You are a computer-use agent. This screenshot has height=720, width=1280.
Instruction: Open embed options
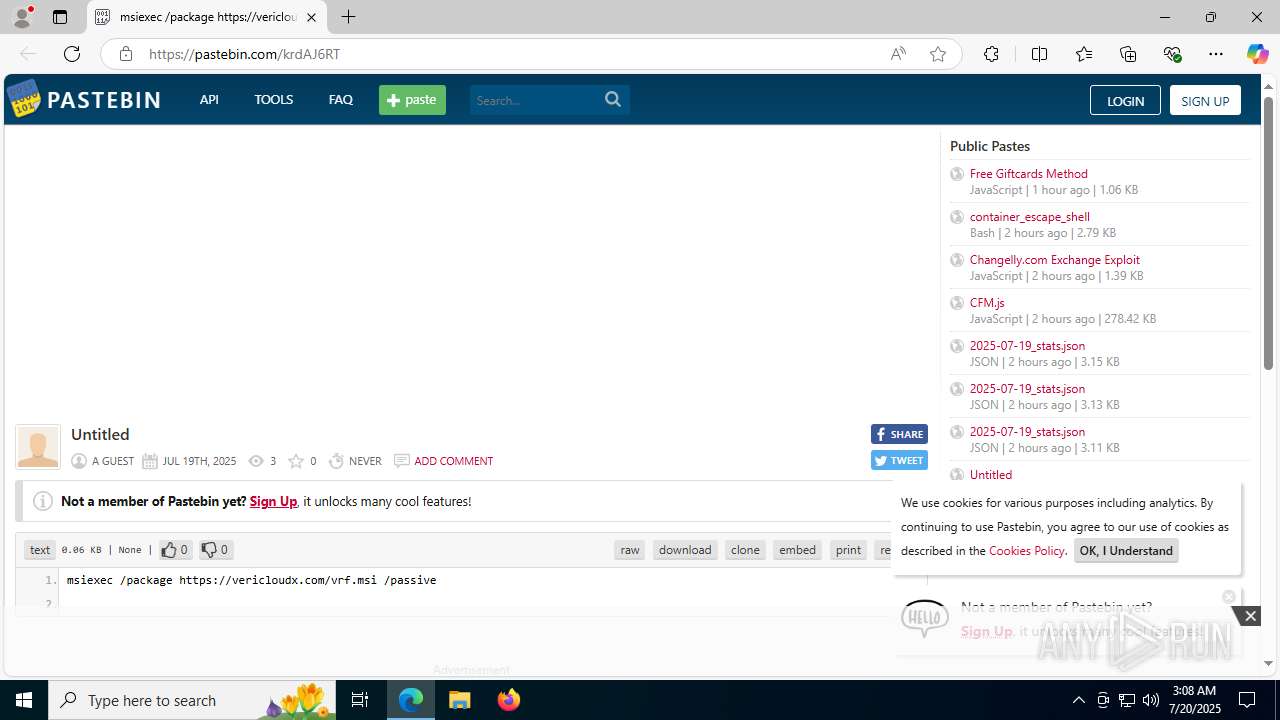coord(797,549)
